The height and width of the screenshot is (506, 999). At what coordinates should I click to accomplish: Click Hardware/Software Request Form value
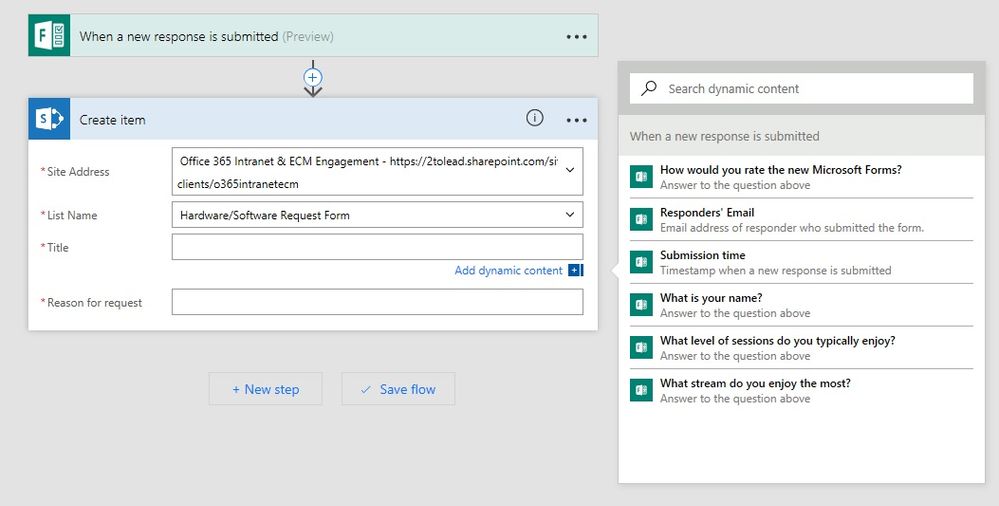(x=264, y=215)
